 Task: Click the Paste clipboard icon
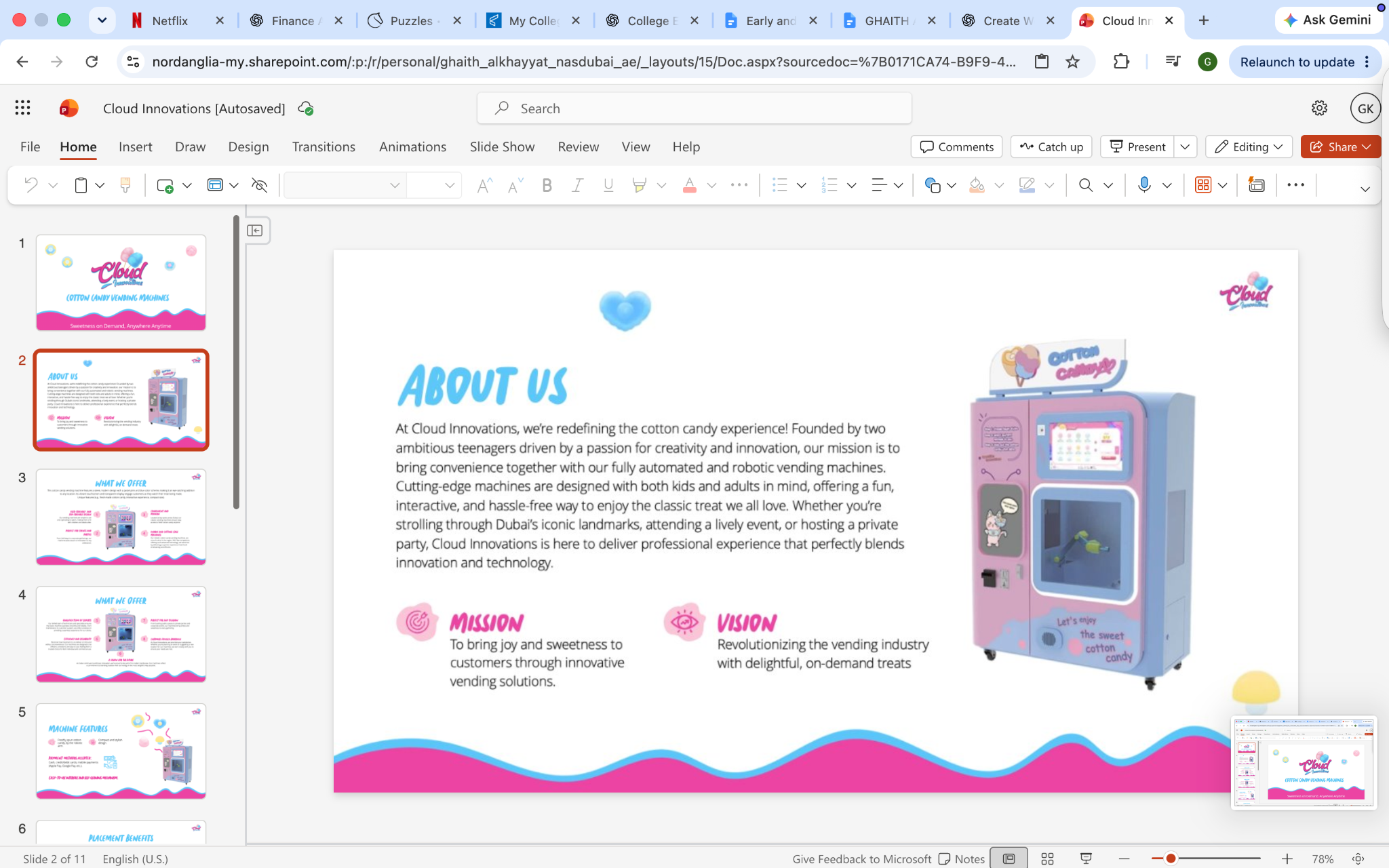[x=81, y=185]
